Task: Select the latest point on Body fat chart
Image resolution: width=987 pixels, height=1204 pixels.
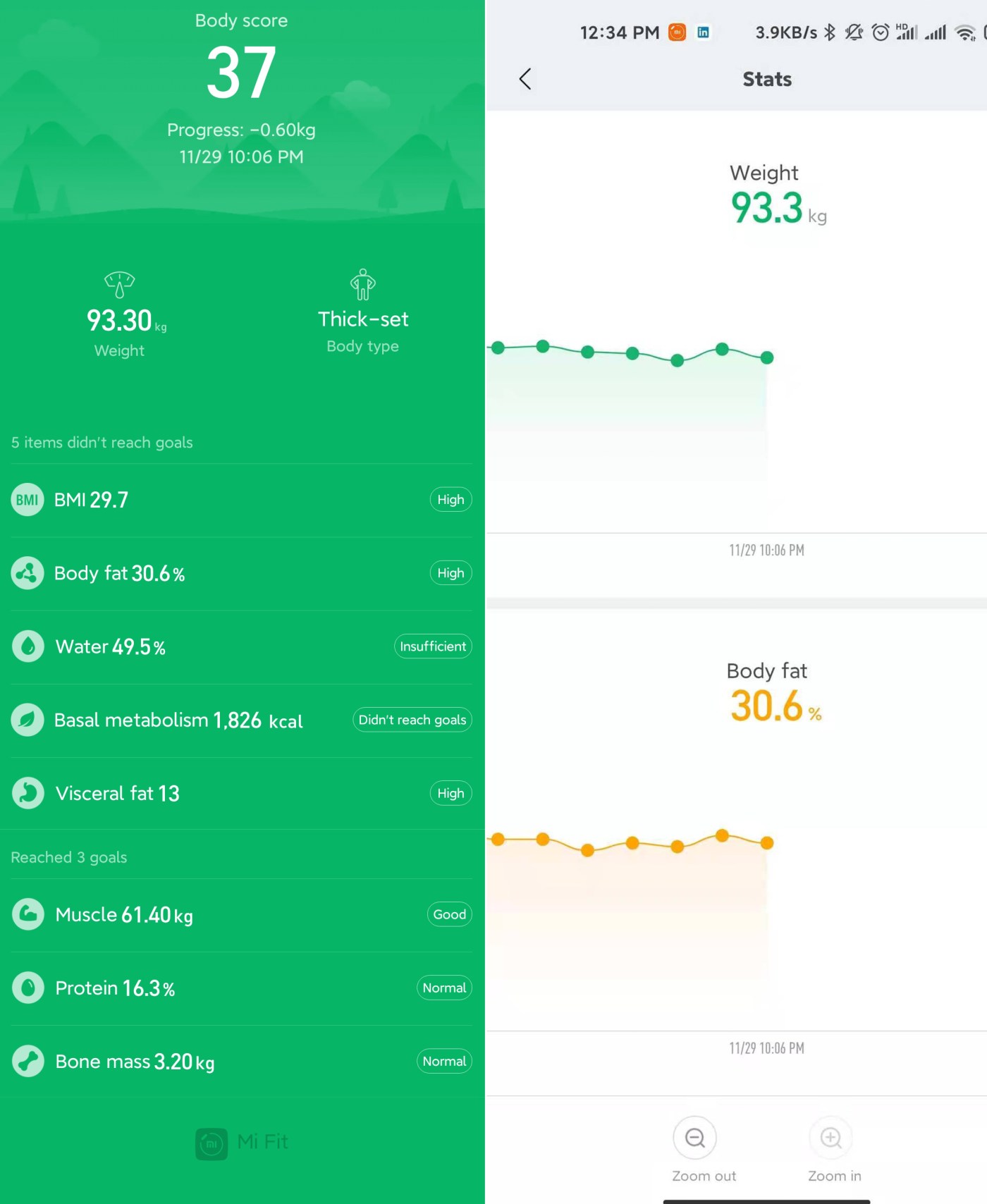Action: point(767,842)
